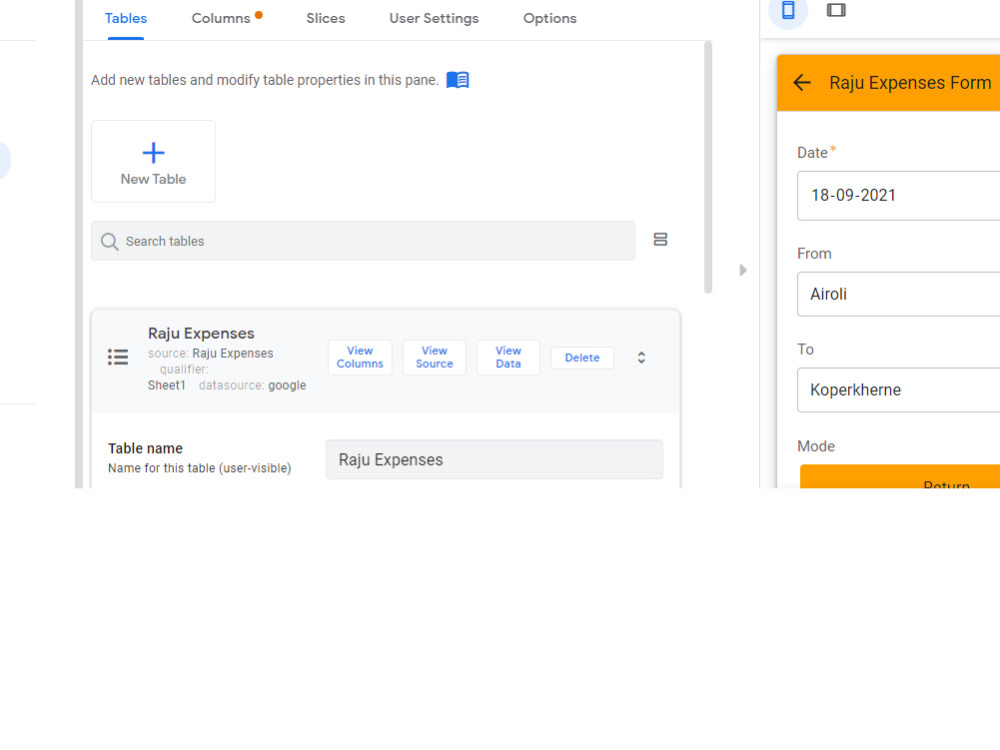Open the Slices tab
This screenshot has height=750, width=1000.
[x=325, y=18]
